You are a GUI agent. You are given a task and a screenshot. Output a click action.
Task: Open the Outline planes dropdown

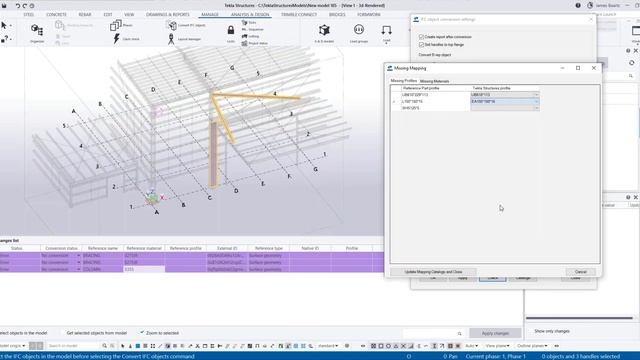click(x=532, y=346)
